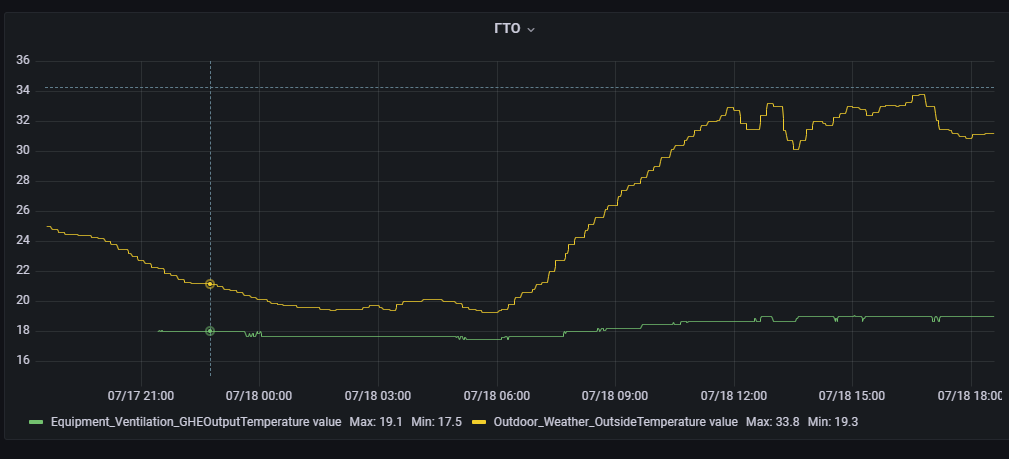The image size is (1009, 459).
Task: Toggle Outdoor_Weather_OutsideTemperature series in legend
Action: point(615,422)
